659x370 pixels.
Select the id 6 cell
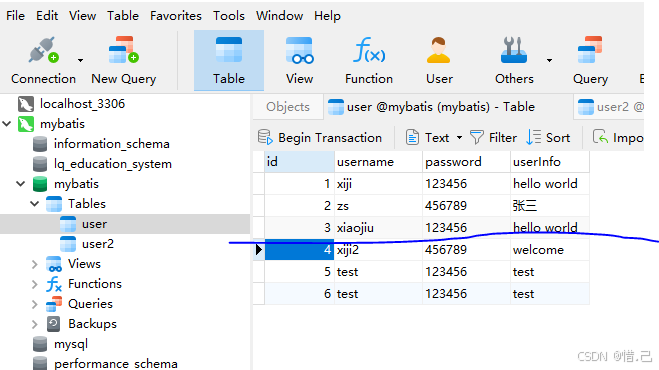pyautogui.click(x=299, y=293)
